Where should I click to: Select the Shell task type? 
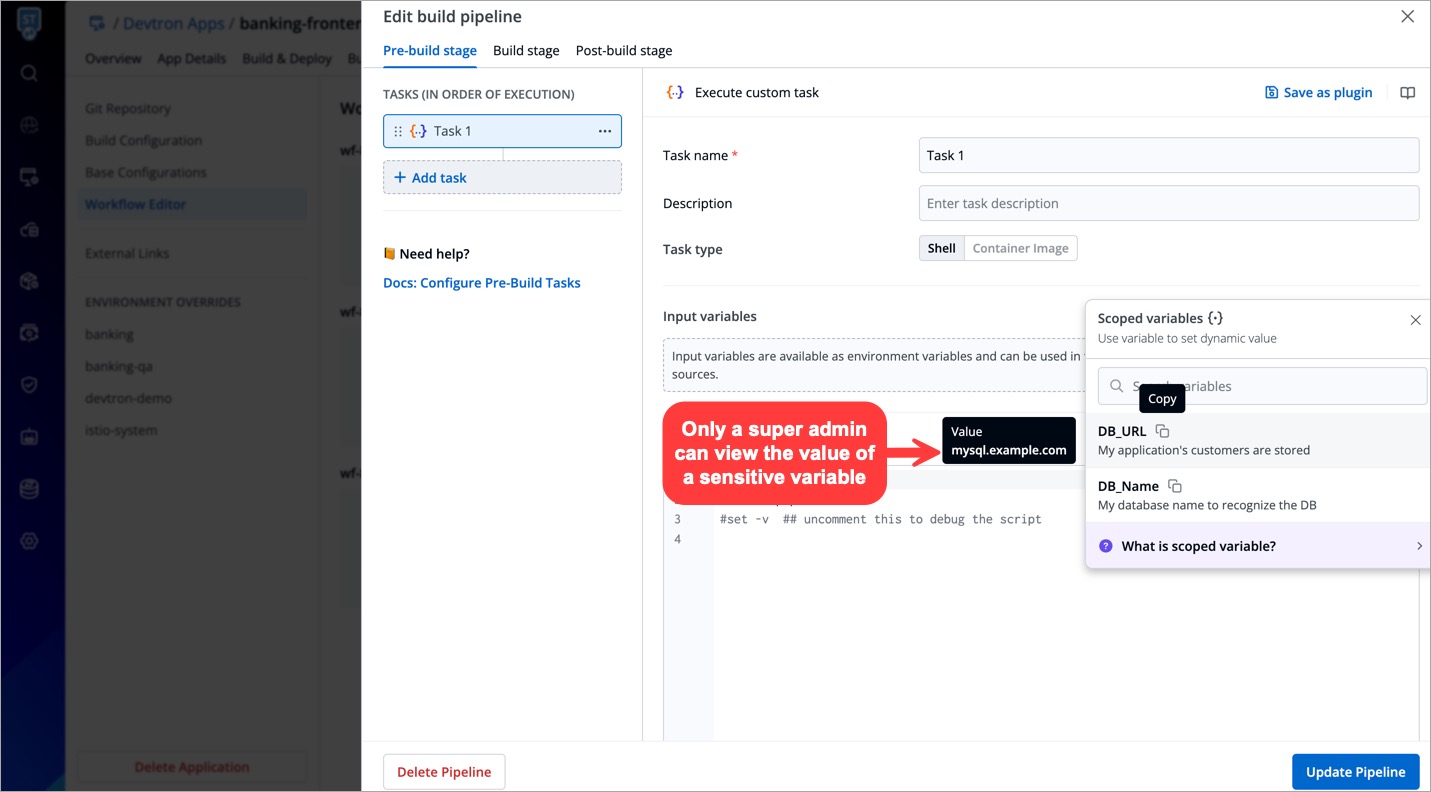pos(941,248)
